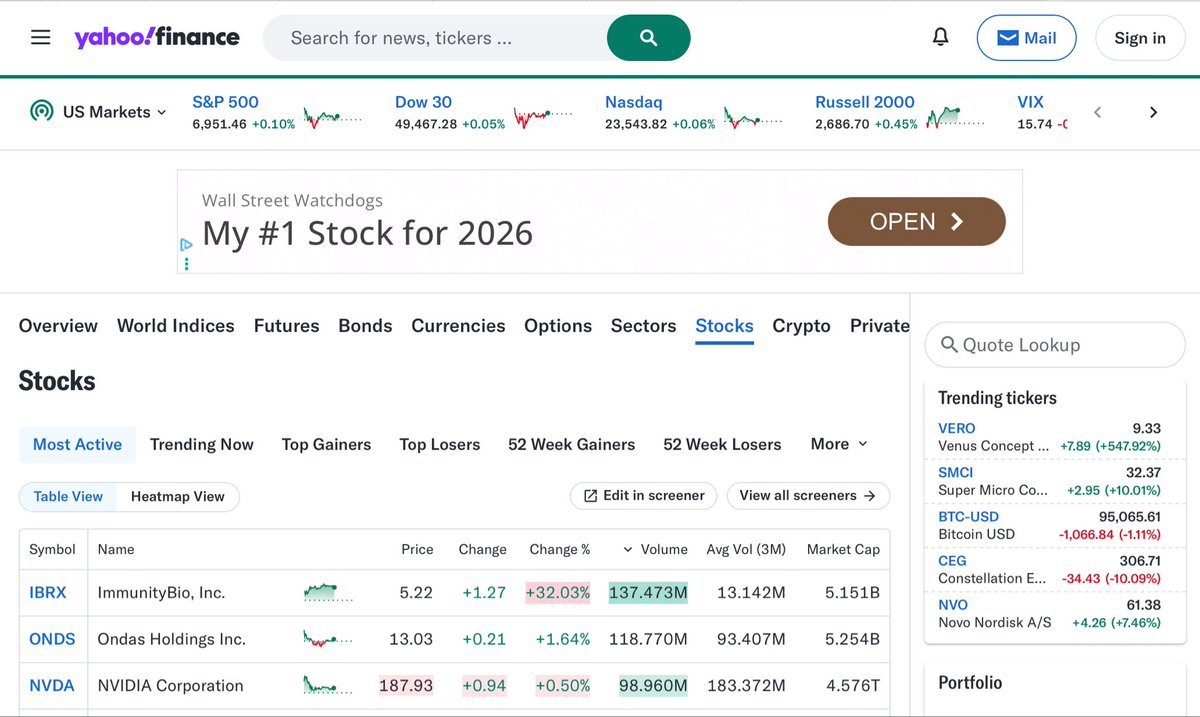Select the Top Losers screener
This screenshot has height=717, width=1200.
coord(440,444)
